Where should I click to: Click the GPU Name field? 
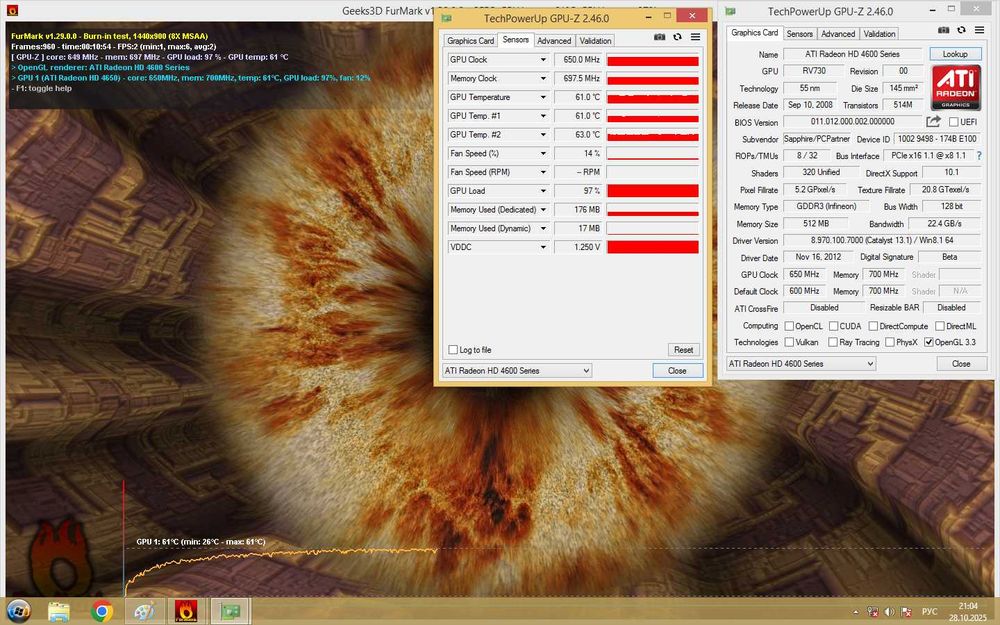pos(853,54)
